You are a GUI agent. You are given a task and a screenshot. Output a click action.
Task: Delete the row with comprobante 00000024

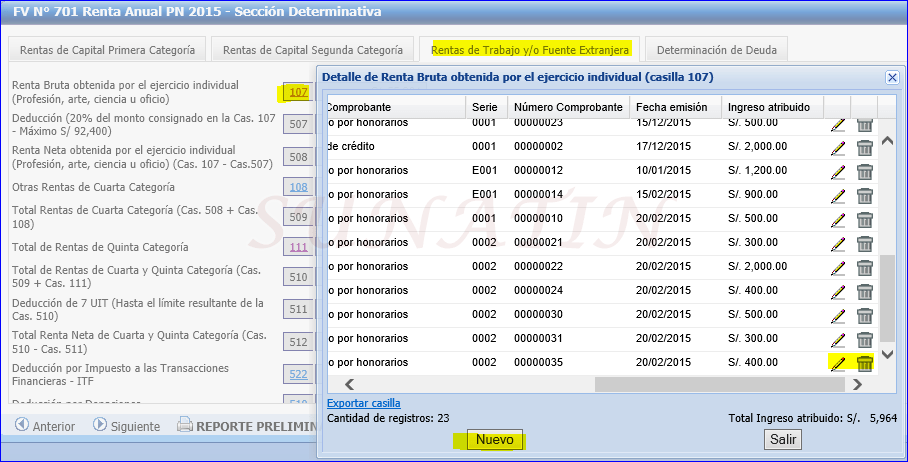point(865,292)
